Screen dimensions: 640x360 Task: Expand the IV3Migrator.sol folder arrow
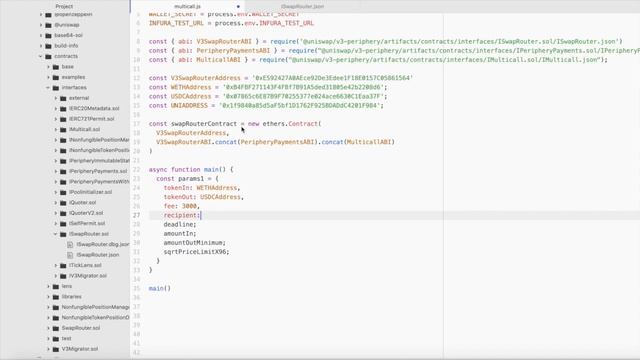pos(56,276)
